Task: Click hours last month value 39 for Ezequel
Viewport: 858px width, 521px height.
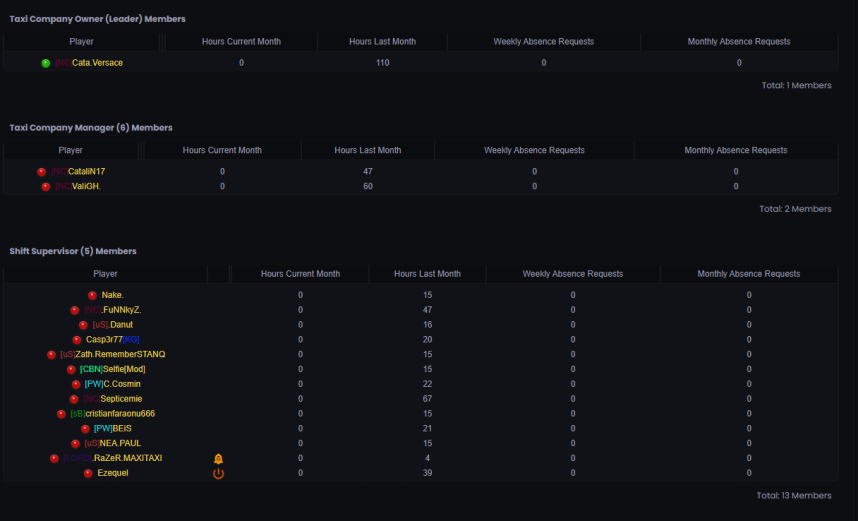Action: tap(427, 473)
